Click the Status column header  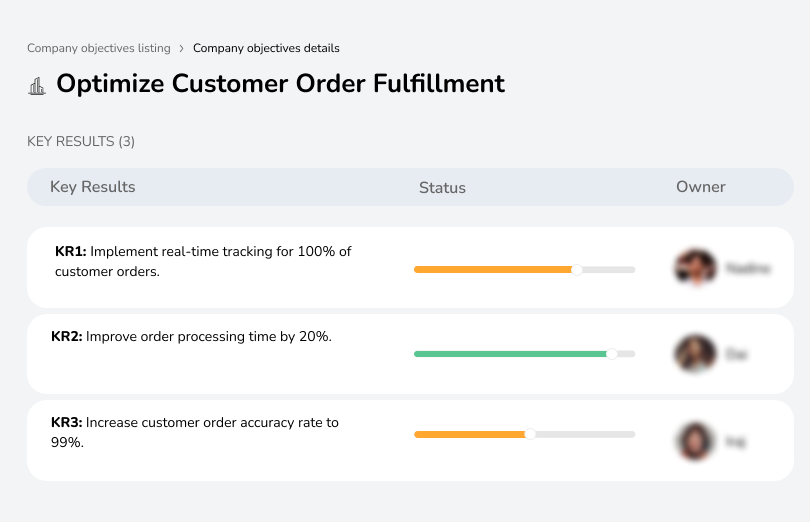point(442,187)
